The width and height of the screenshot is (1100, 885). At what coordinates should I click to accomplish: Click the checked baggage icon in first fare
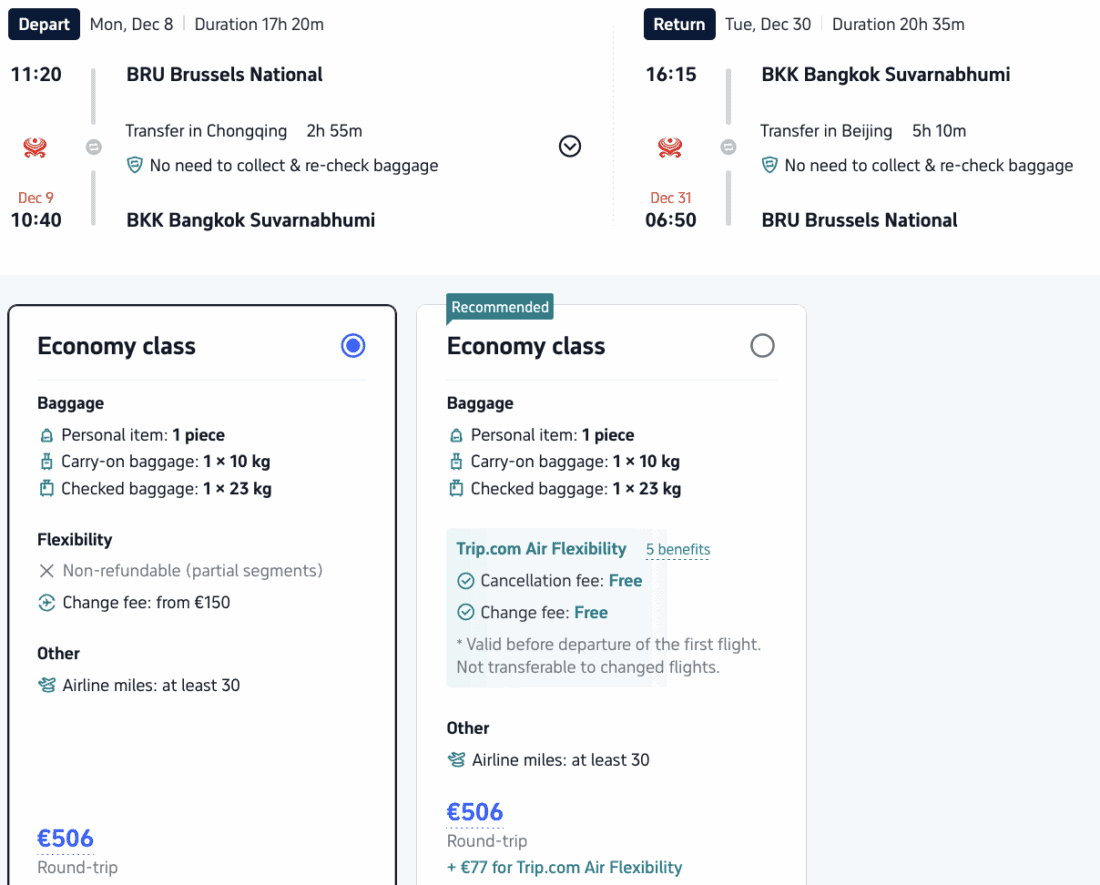point(46,489)
